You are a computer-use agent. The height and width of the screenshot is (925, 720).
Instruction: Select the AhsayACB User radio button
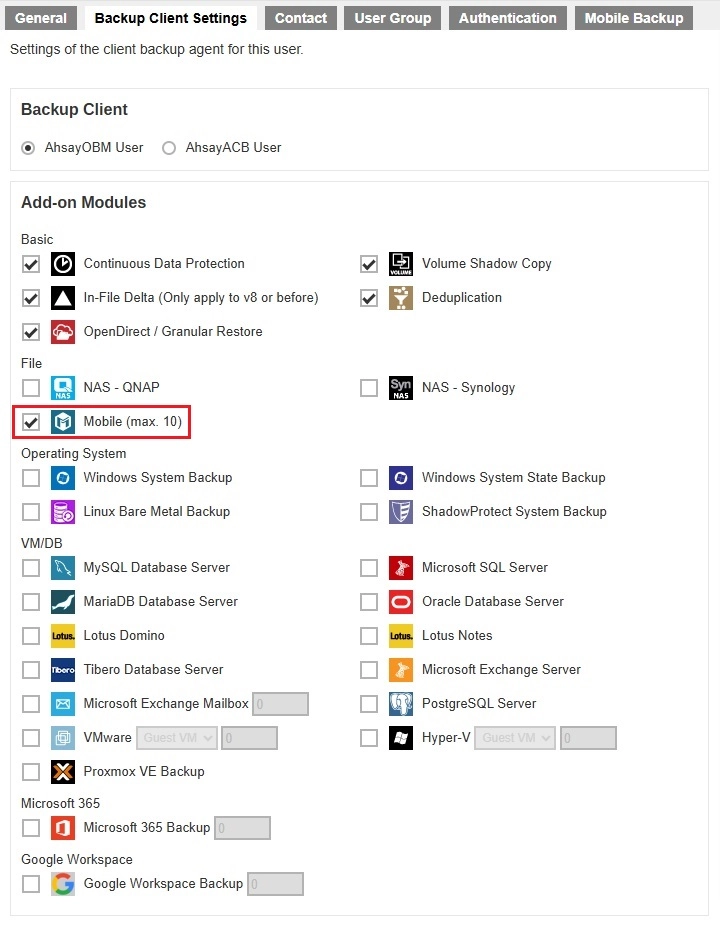click(x=168, y=148)
